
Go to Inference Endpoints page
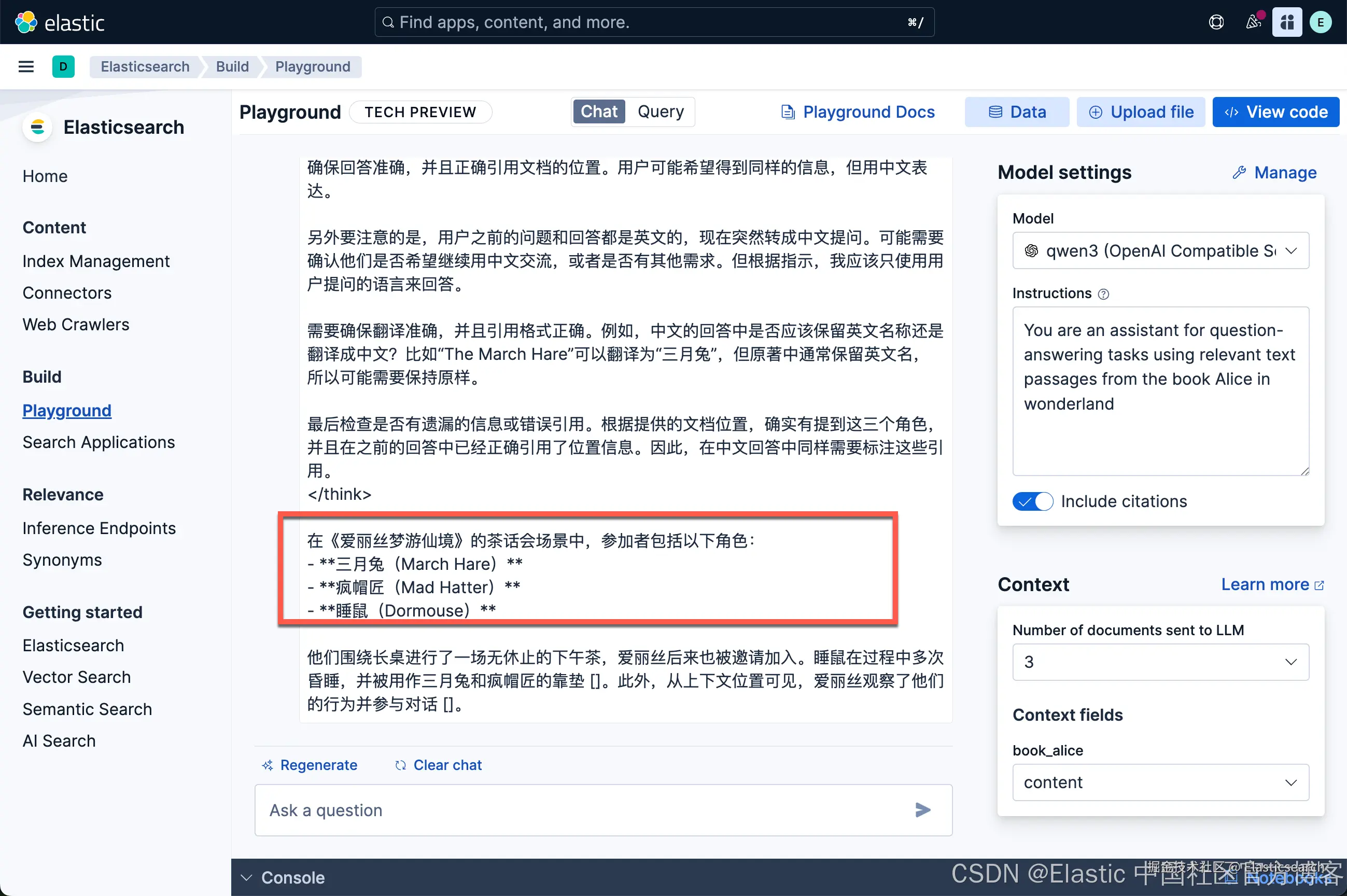pyautogui.click(x=99, y=528)
